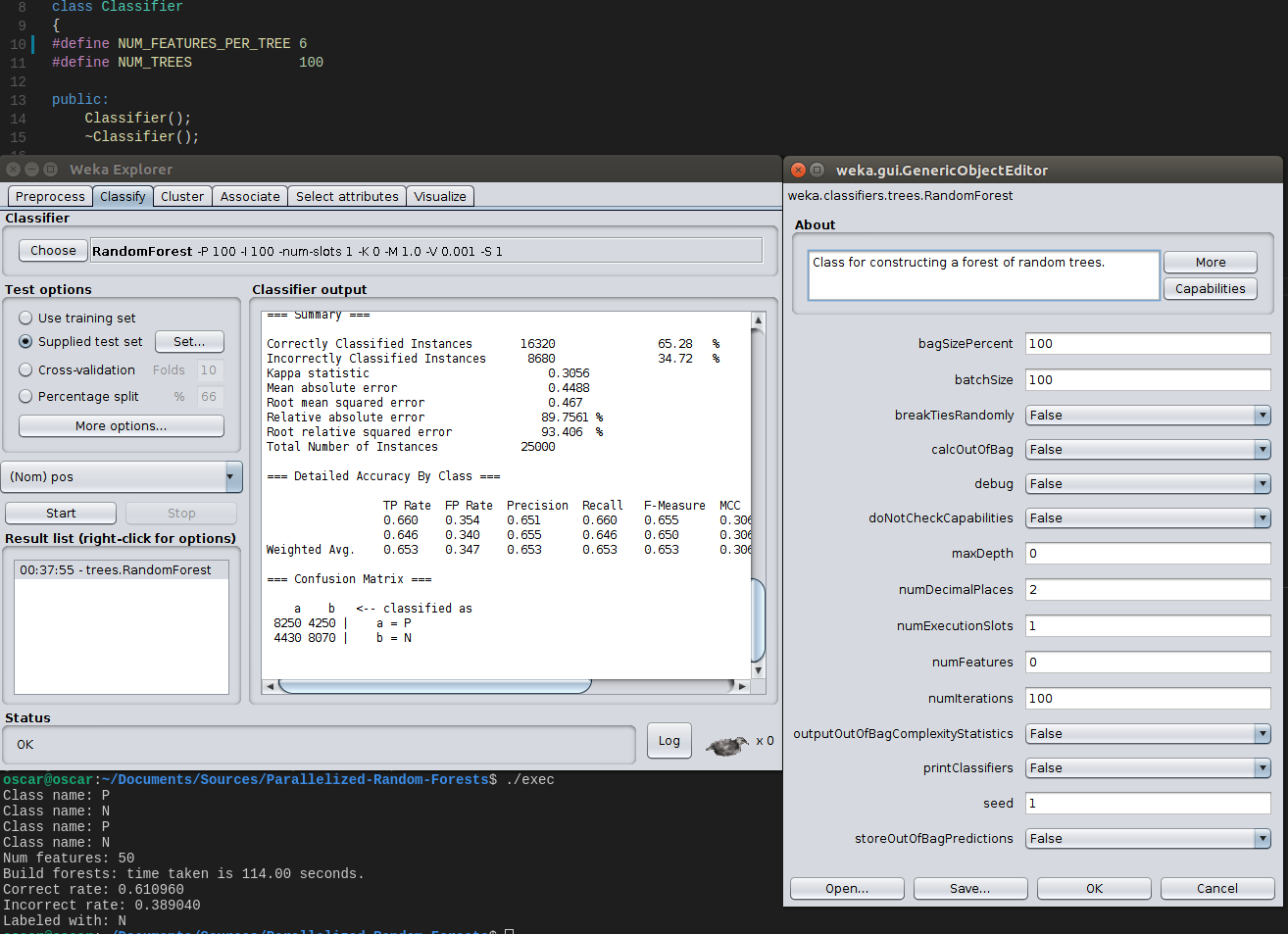Click the output scroll left arrow
1288x934 pixels.
click(x=270, y=686)
